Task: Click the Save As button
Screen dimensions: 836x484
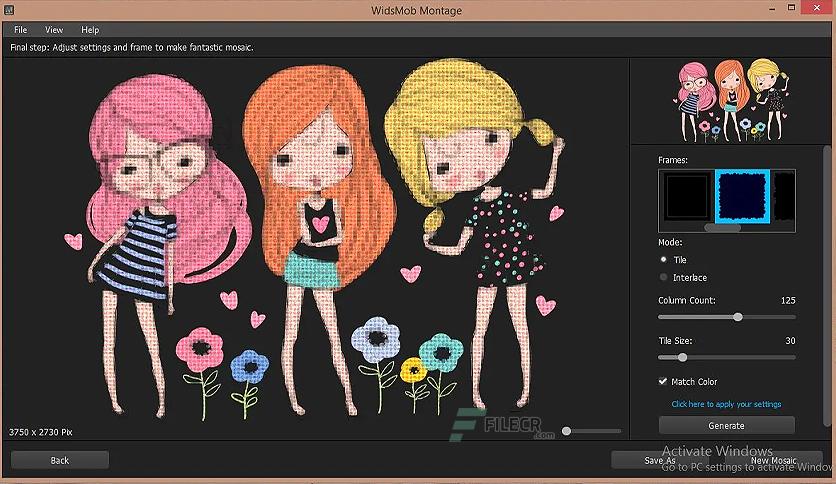Action: pos(660,460)
